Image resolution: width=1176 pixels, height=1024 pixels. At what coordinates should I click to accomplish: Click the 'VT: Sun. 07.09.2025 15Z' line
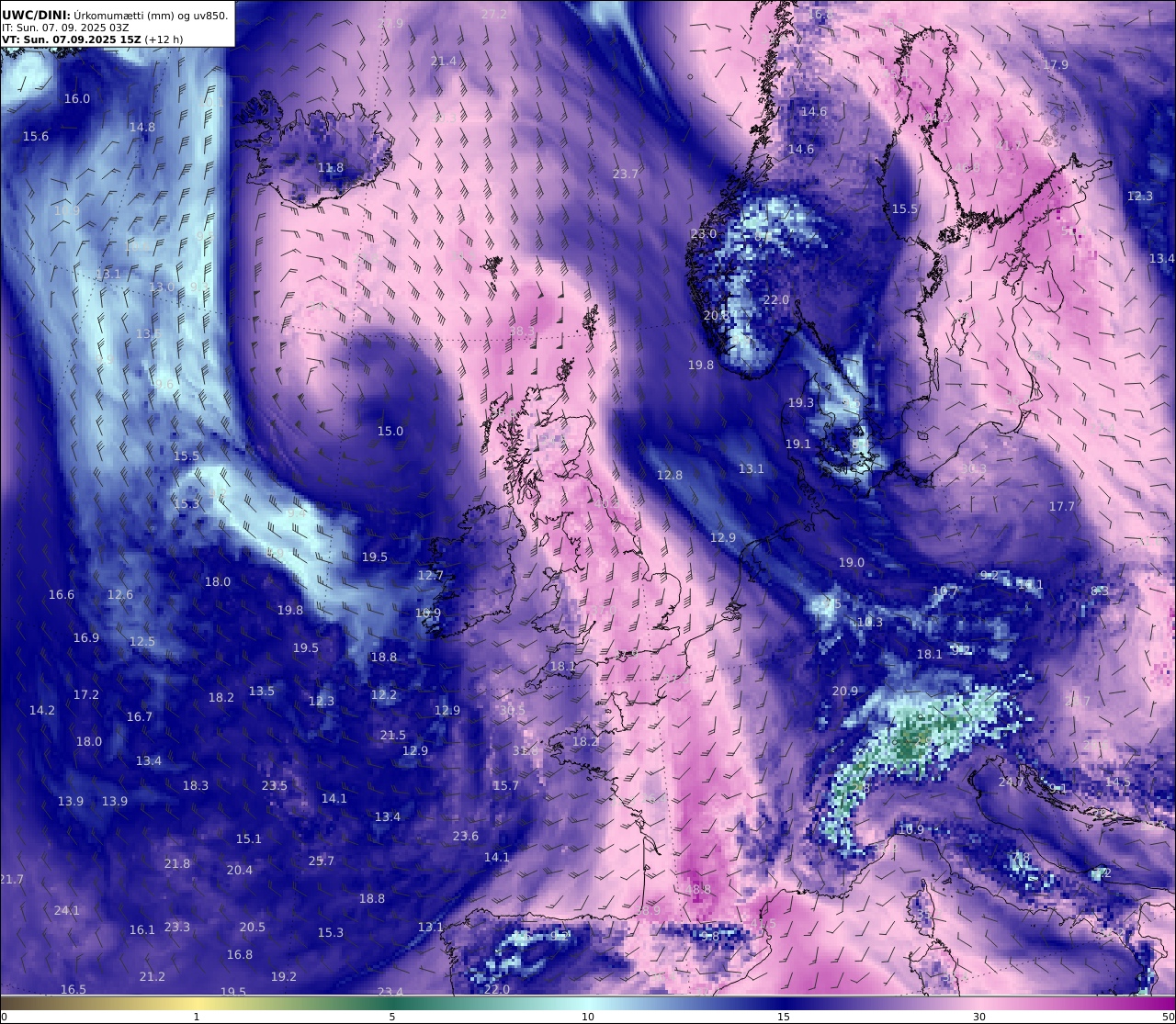[72, 40]
